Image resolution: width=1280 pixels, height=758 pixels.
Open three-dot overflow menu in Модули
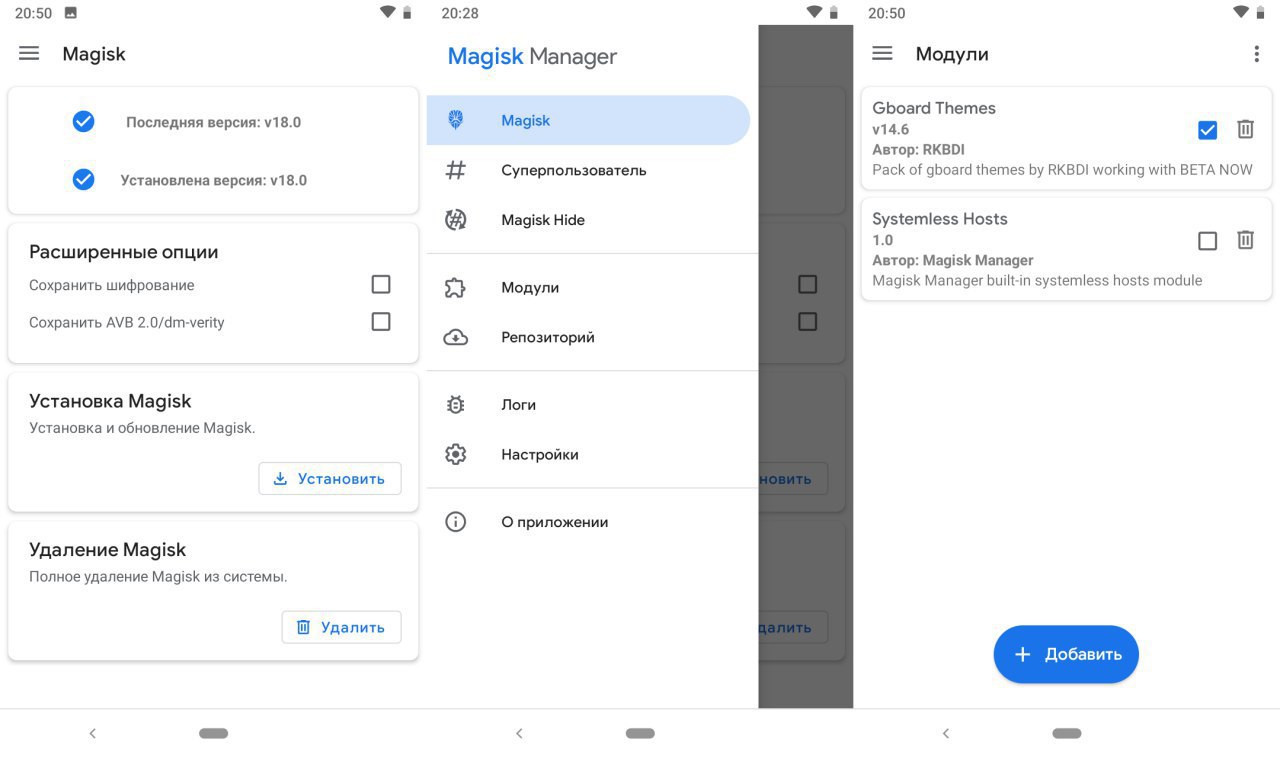pyautogui.click(x=1256, y=54)
